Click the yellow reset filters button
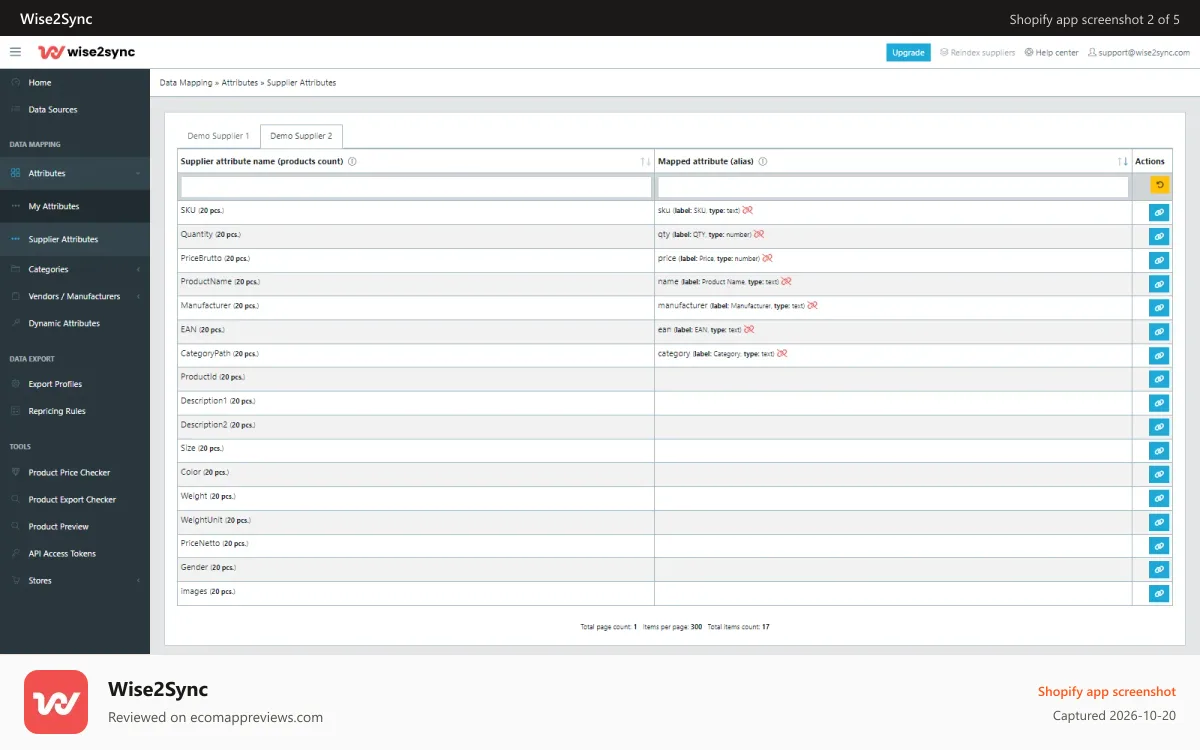 (1159, 185)
